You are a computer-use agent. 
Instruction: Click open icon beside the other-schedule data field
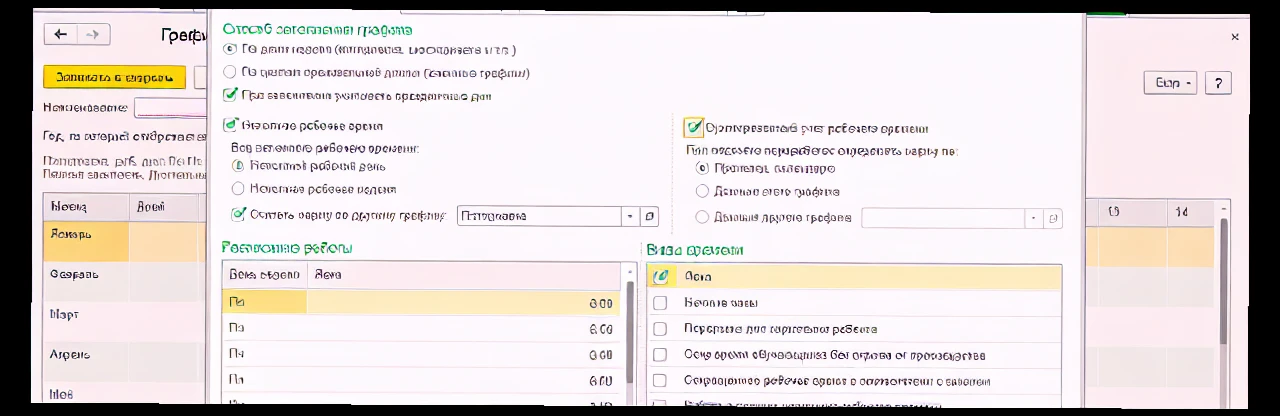tap(1053, 218)
